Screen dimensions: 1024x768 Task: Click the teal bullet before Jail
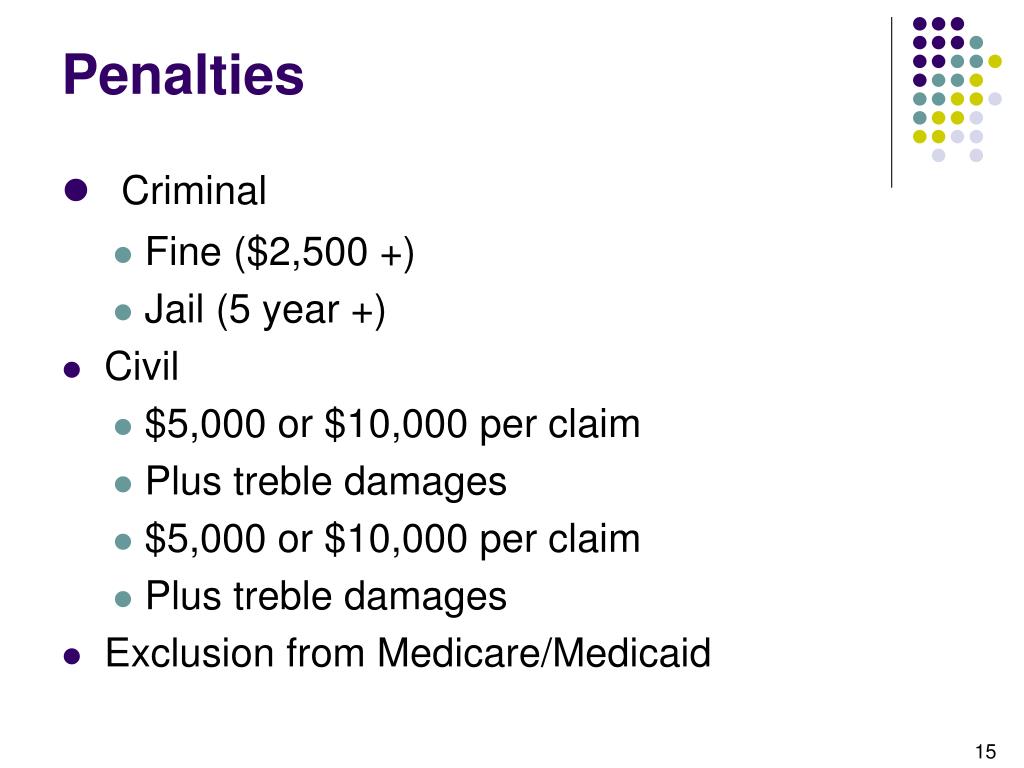(x=123, y=312)
